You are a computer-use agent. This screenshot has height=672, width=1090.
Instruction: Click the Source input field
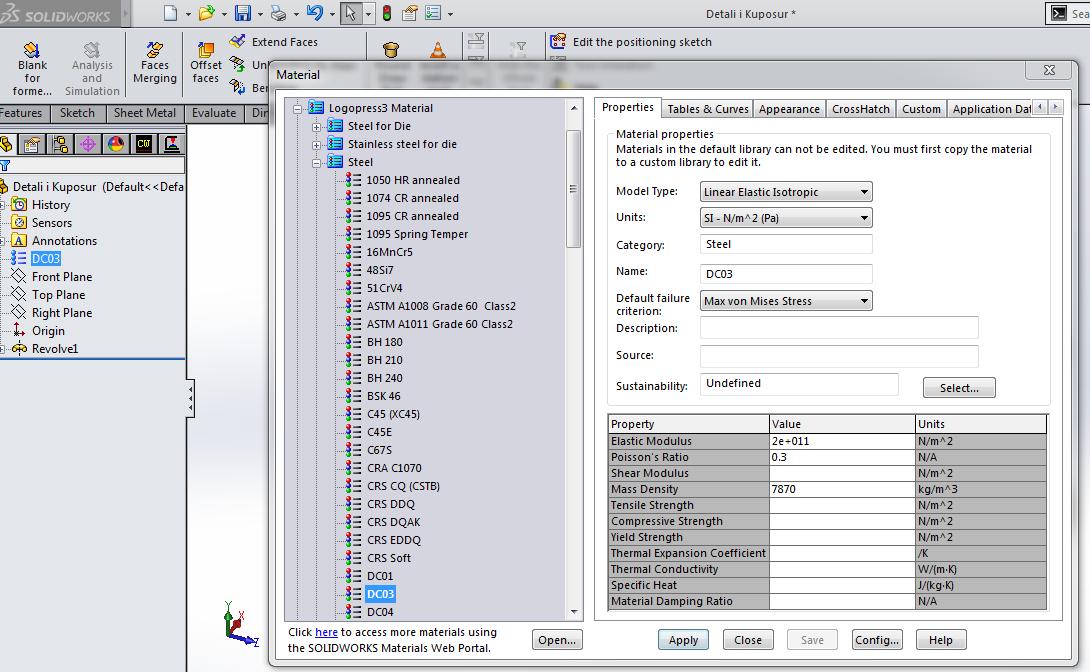click(838, 356)
